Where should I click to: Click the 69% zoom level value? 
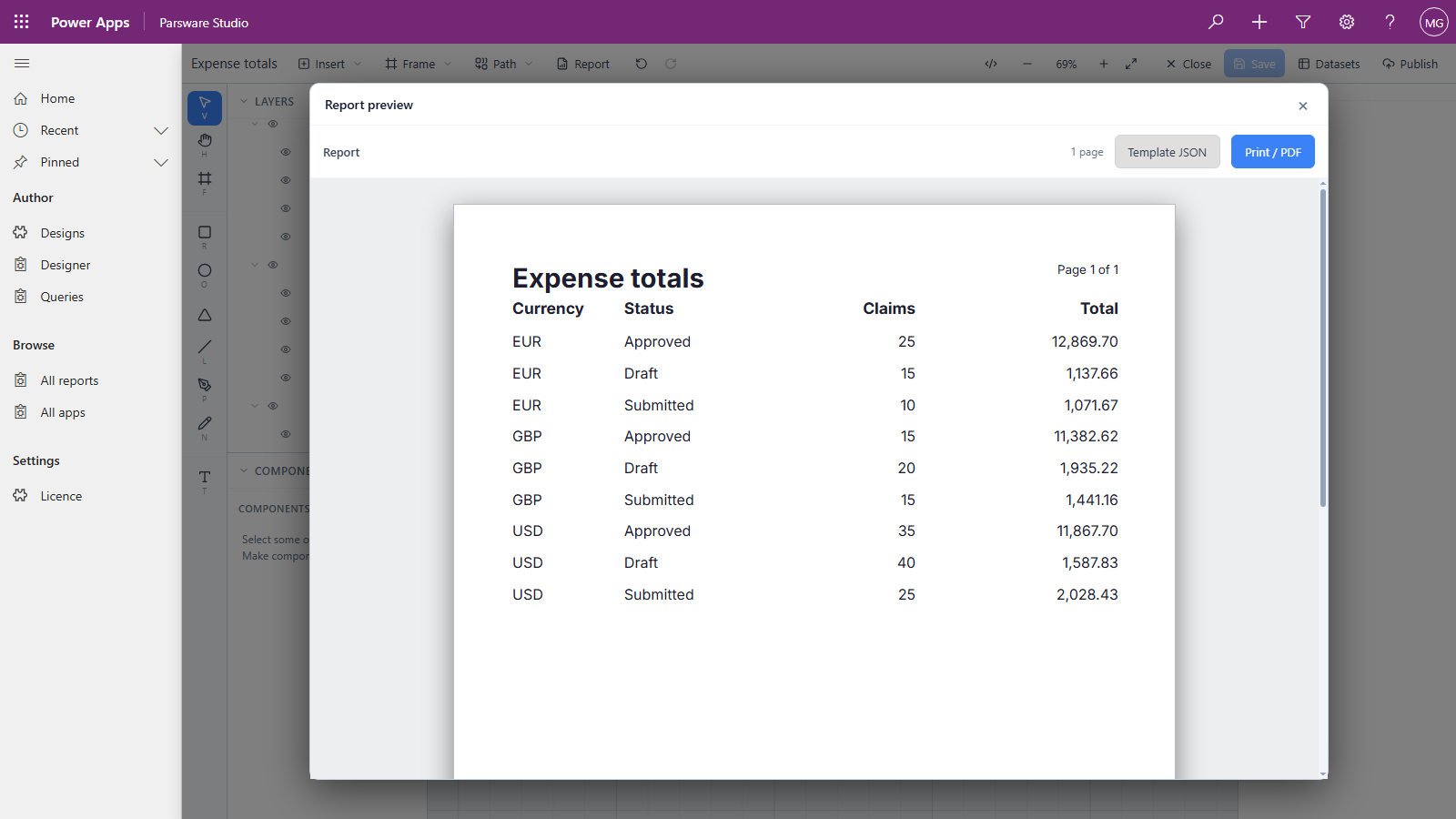1066,65
